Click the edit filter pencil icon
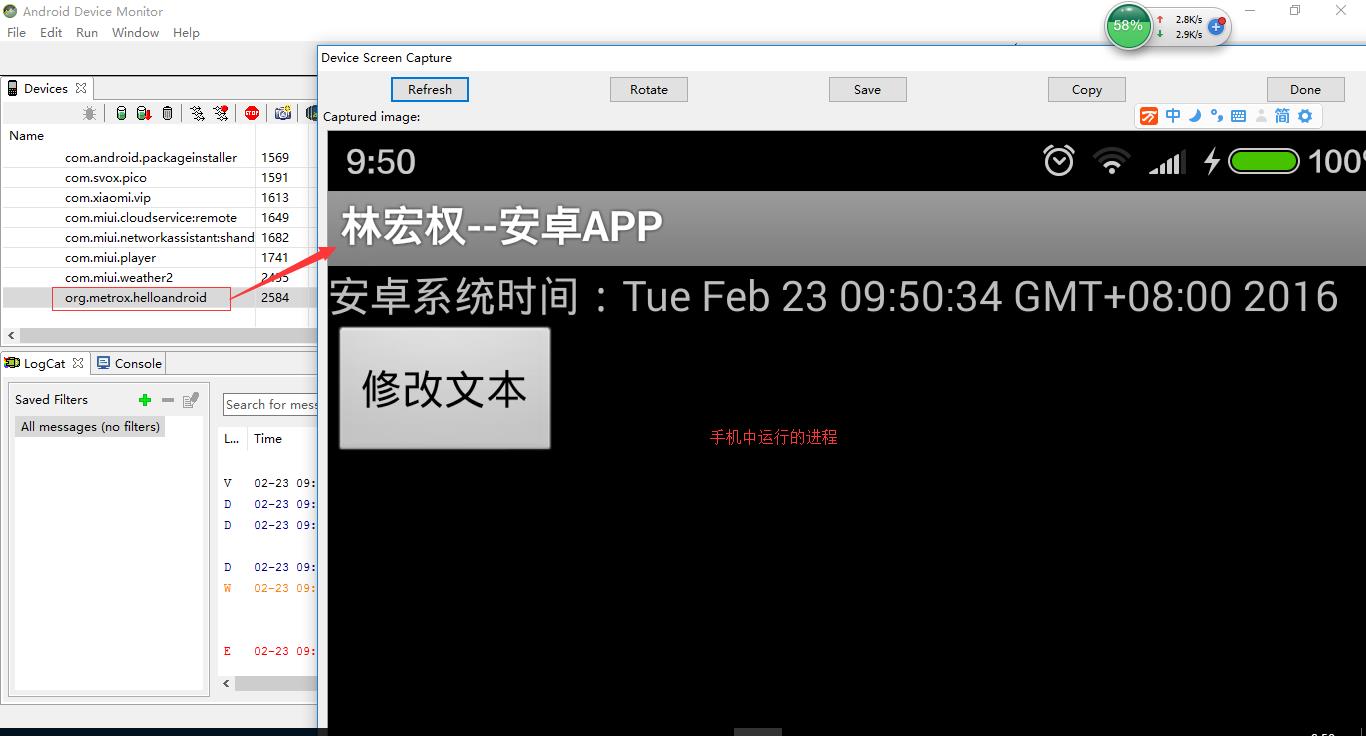 191,400
